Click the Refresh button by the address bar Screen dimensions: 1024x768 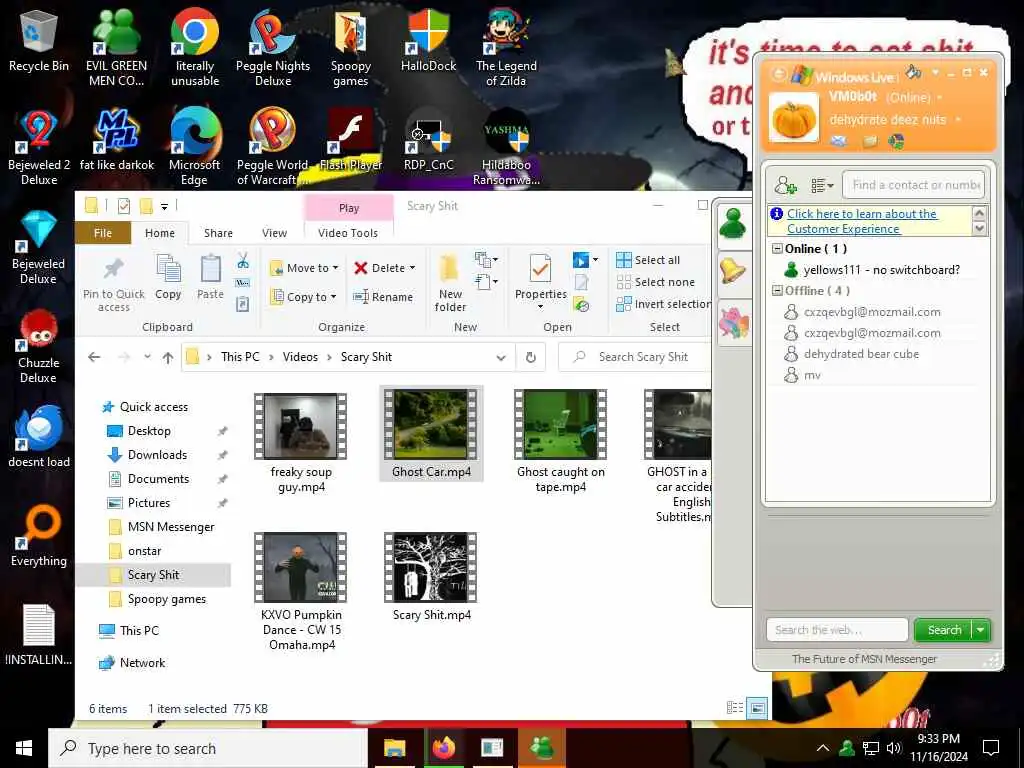click(x=531, y=357)
